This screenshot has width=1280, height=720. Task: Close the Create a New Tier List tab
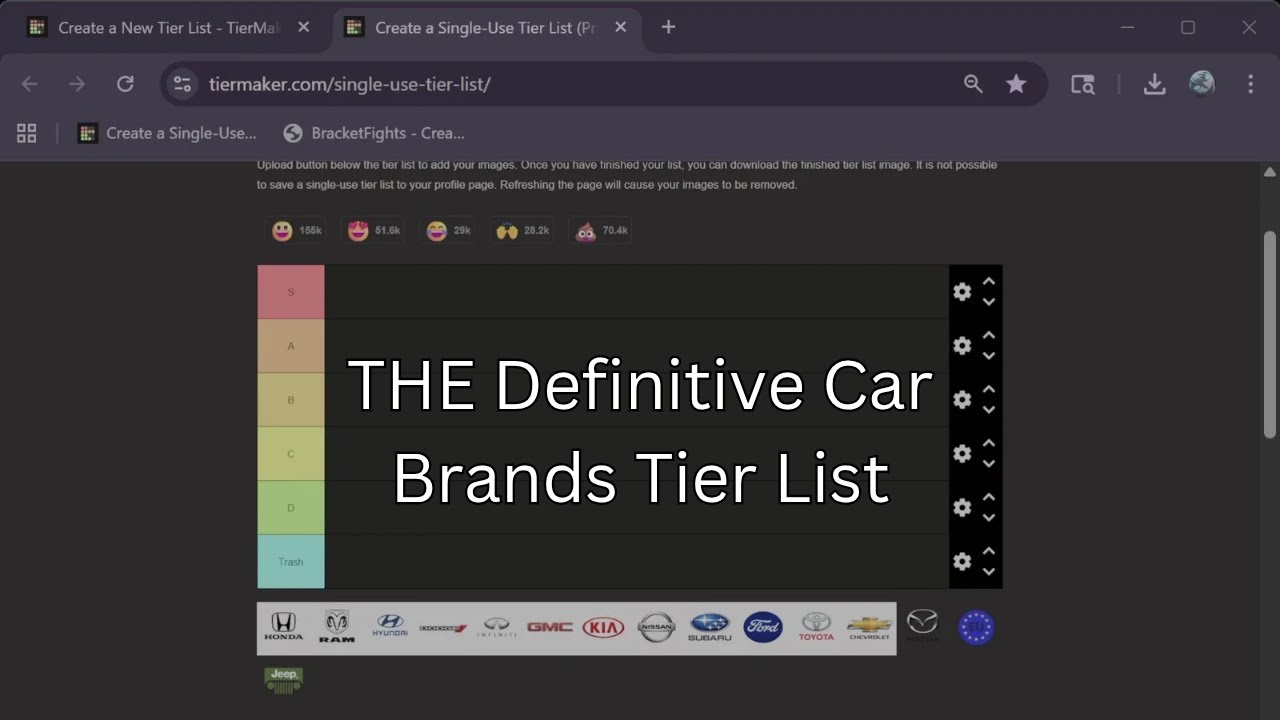point(304,28)
